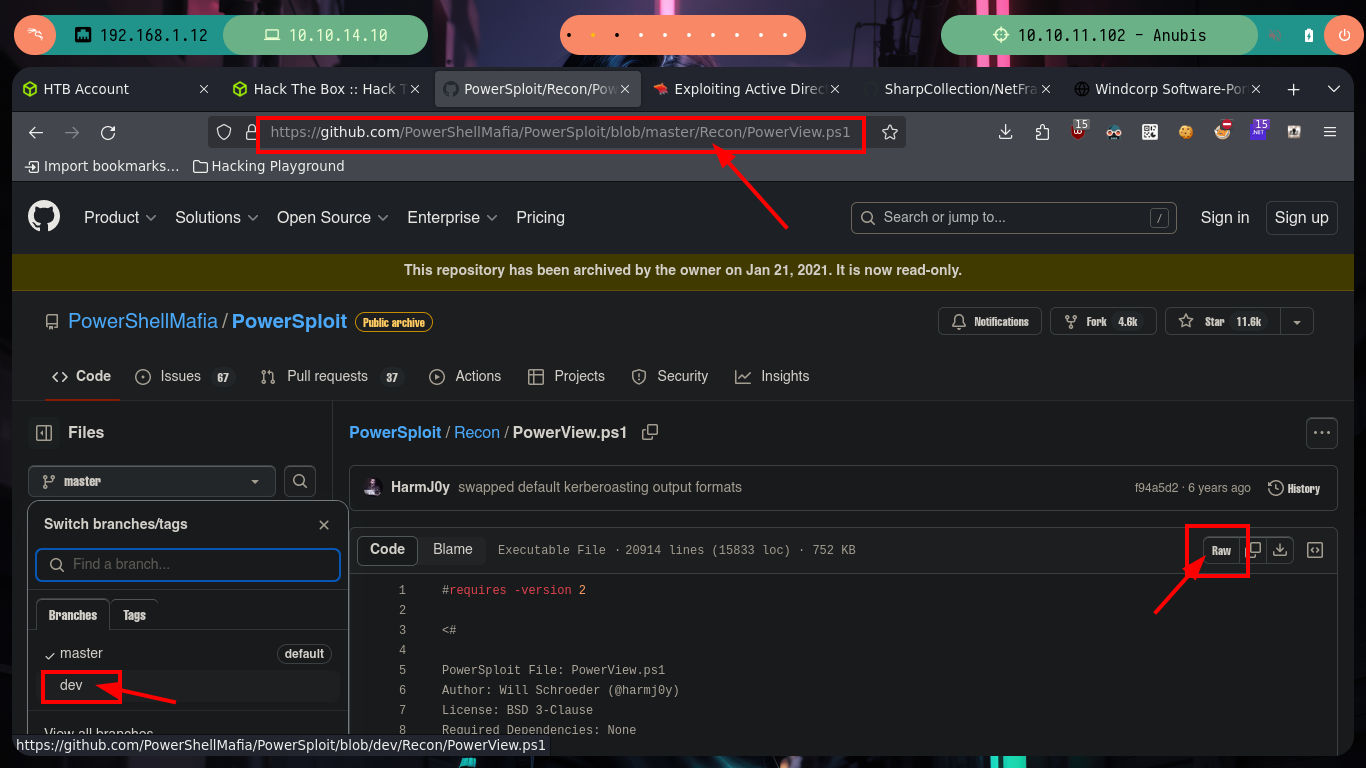This screenshot has width=1366, height=768.
Task: Expand the Enterprise menu
Action: [452, 217]
